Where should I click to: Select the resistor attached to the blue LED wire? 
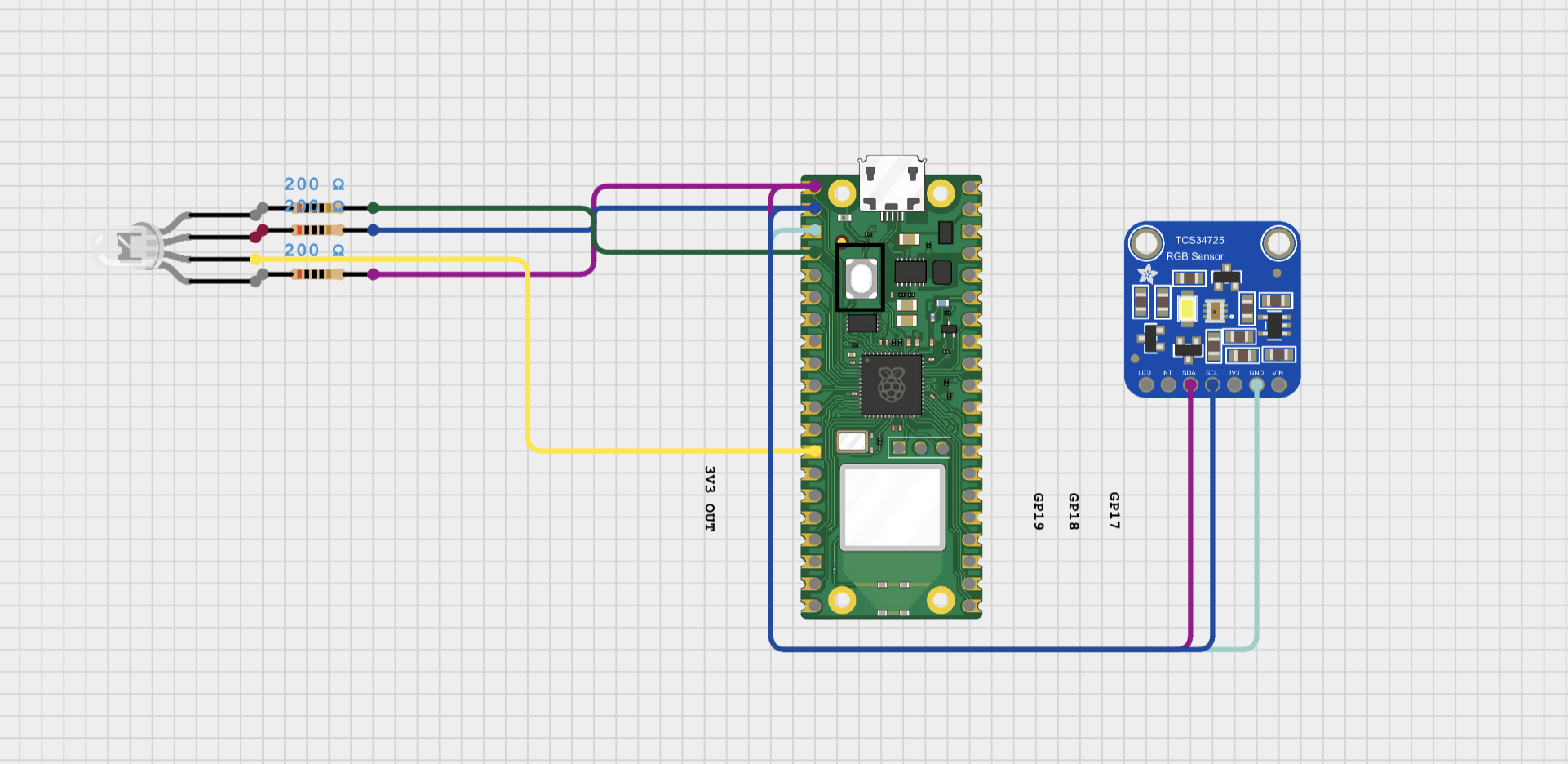[x=317, y=230]
